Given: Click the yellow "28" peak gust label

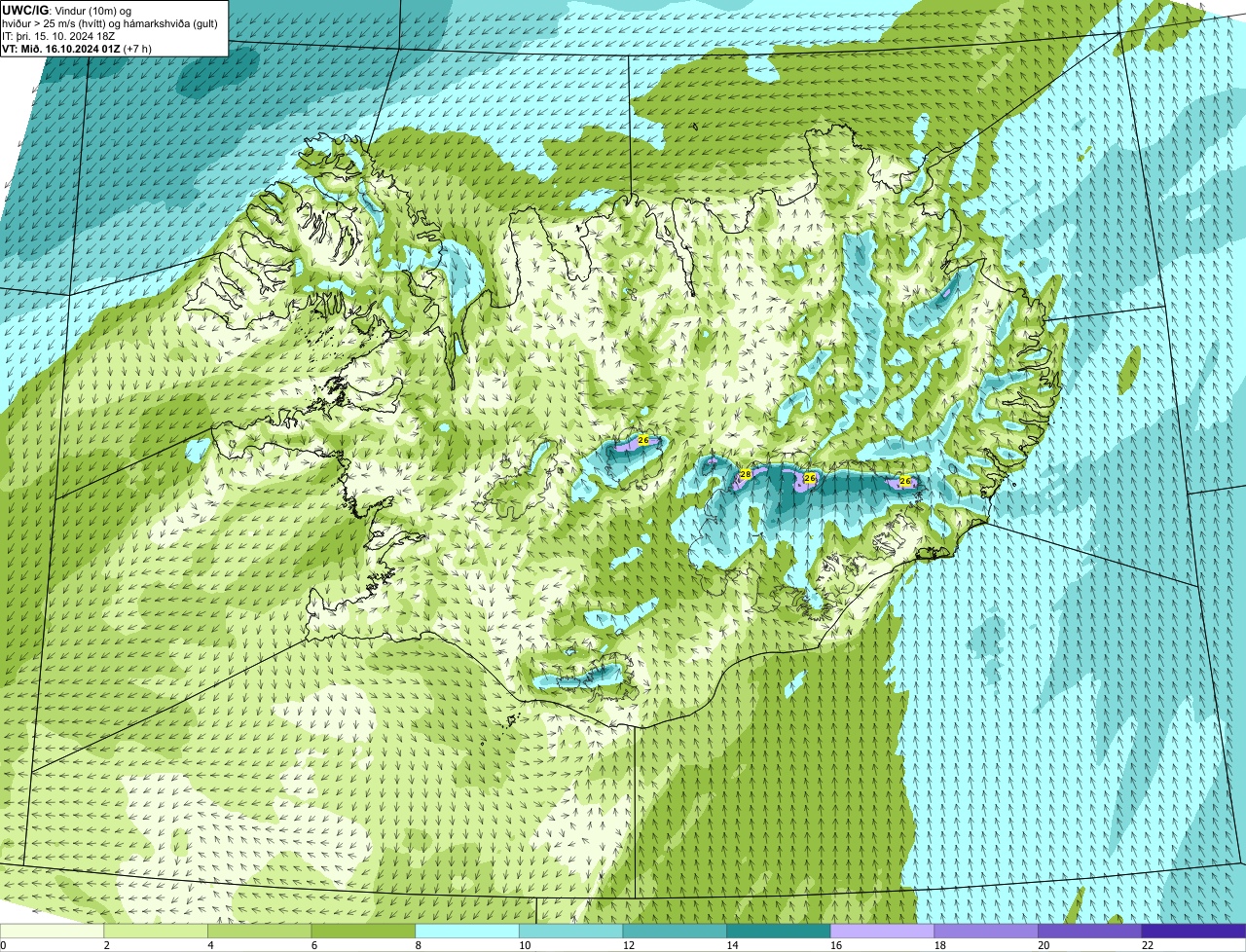Looking at the screenshot, I should point(746,474).
